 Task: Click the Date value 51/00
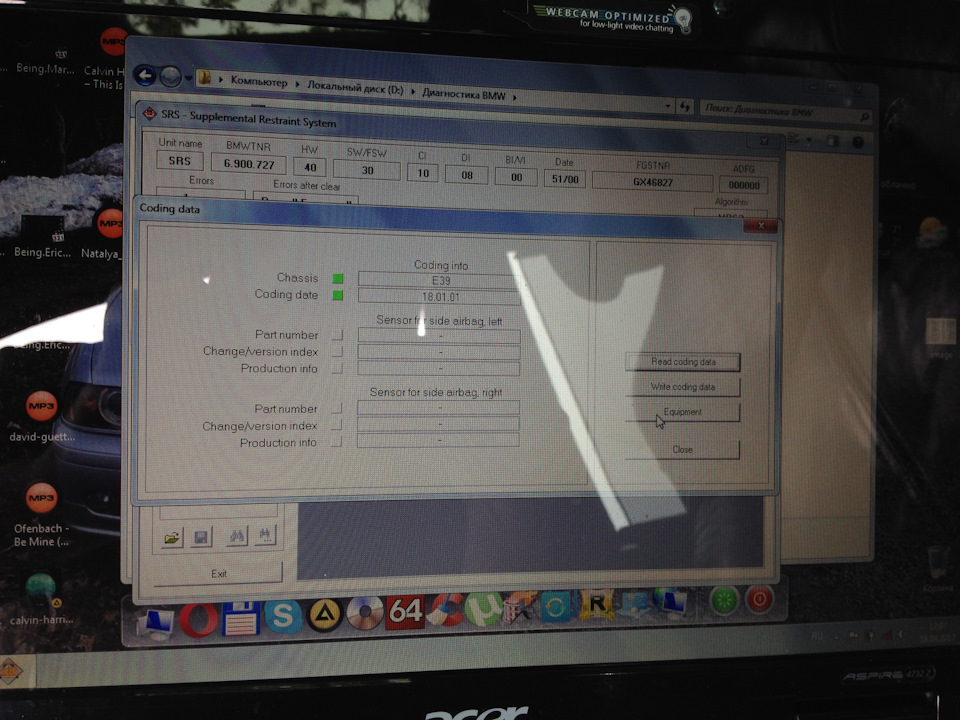click(x=564, y=179)
